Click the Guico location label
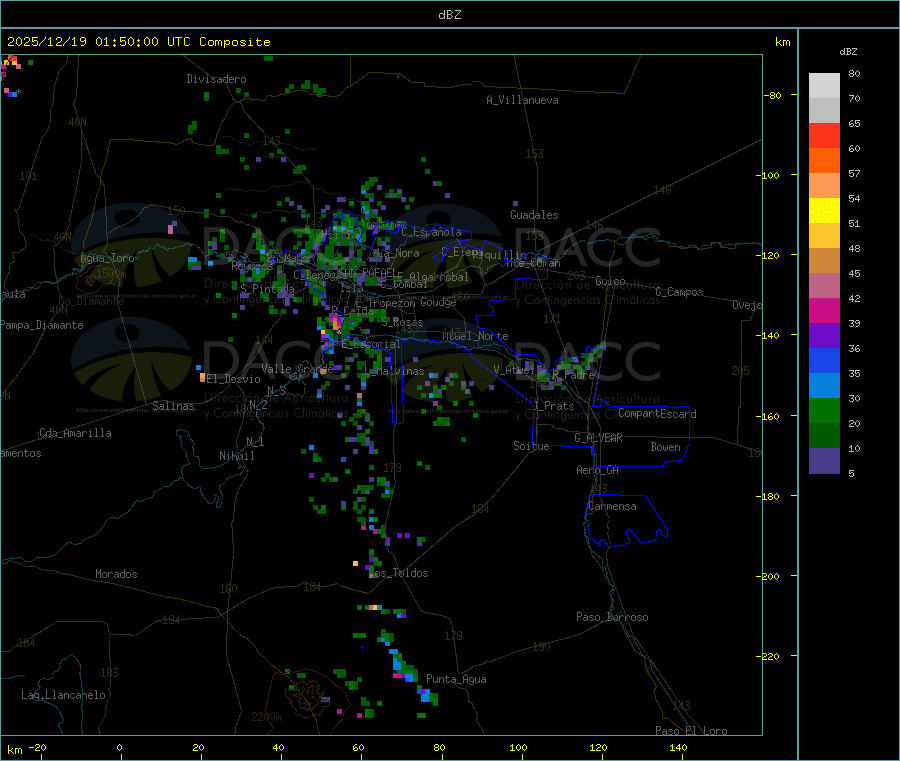Image resolution: width=900 pixels, height=761 pixels. [x=610, y=281]
